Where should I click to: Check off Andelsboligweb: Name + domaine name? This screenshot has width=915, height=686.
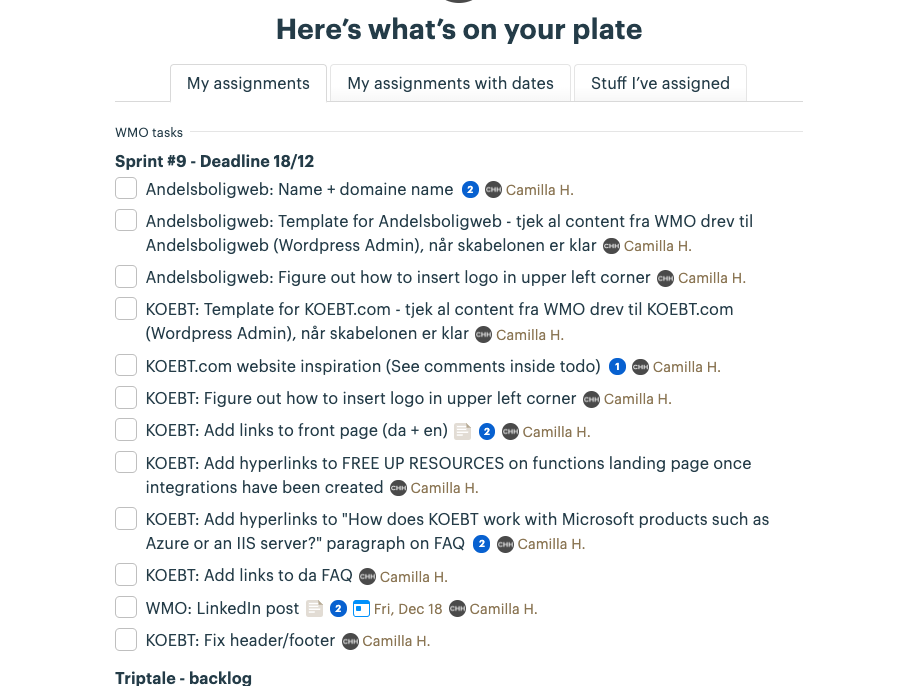pos(126,188)
